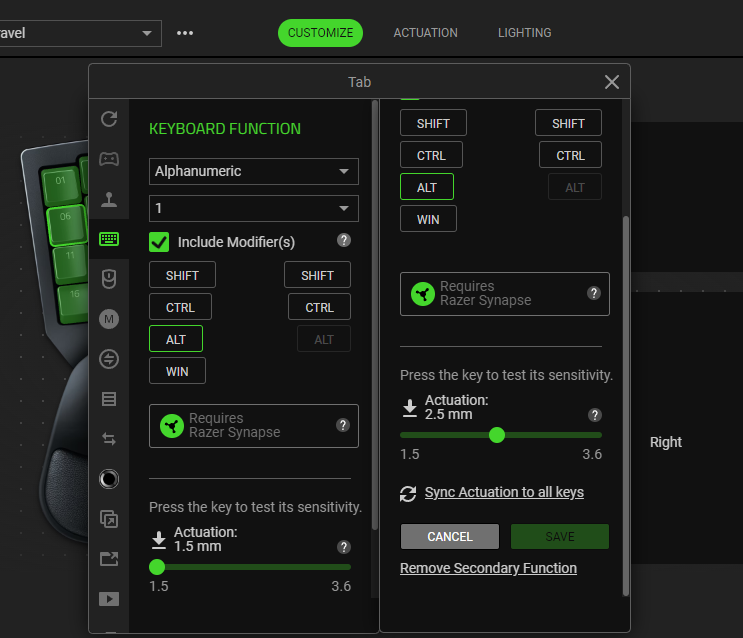Switch to the LIGHTING tab

(525, 33)
